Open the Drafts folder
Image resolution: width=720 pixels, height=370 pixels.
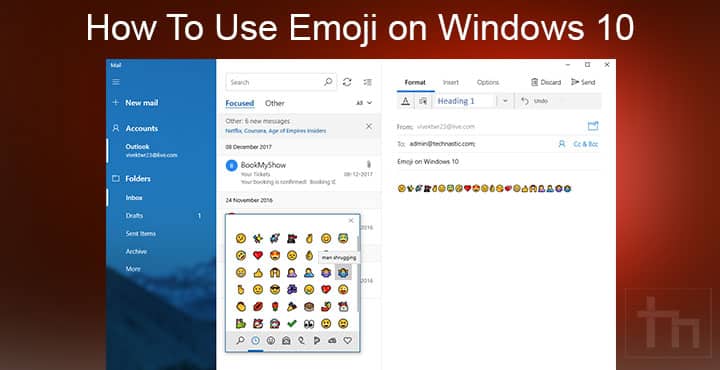[135, 215]
